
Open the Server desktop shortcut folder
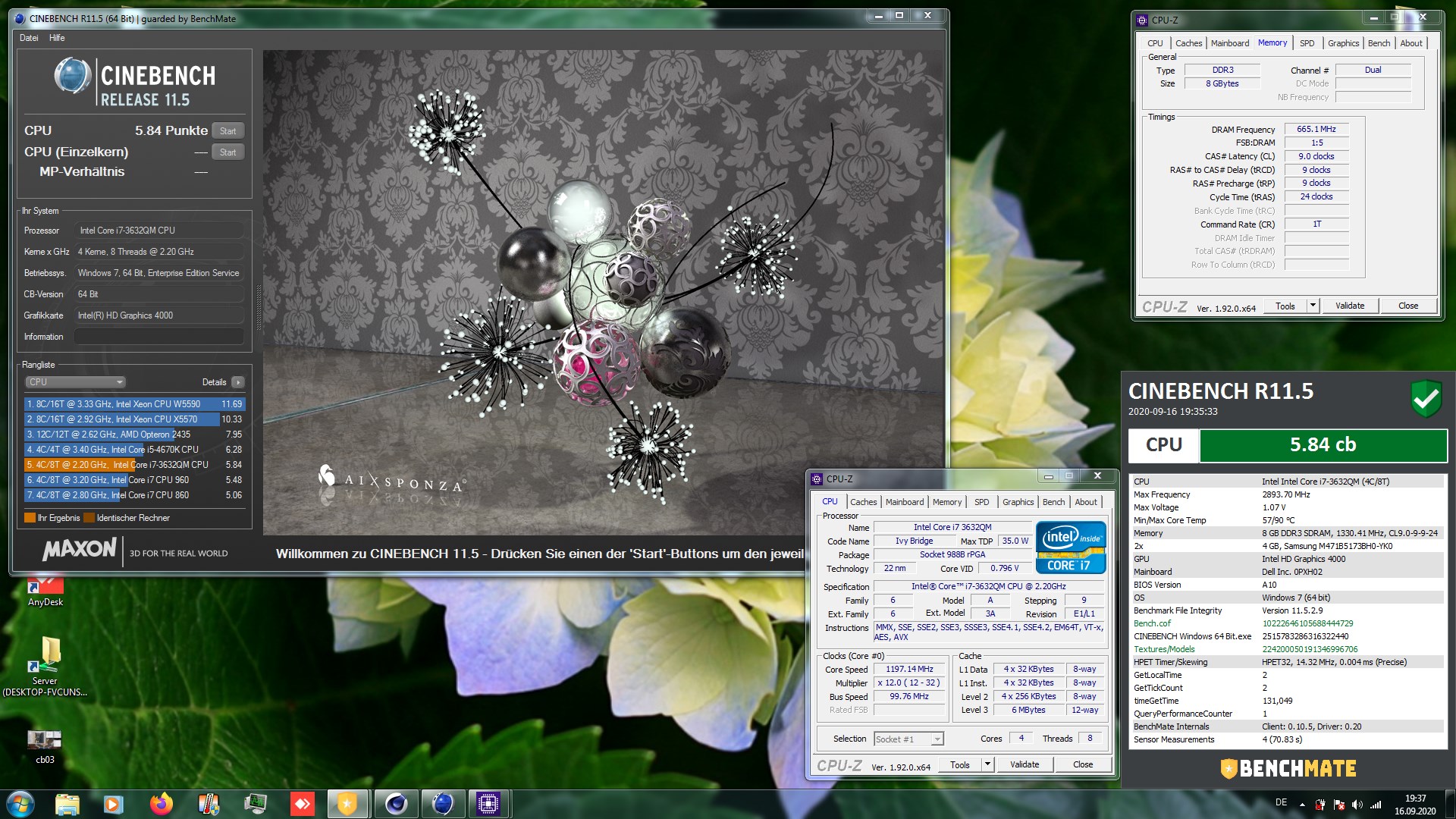click(45, 666)
